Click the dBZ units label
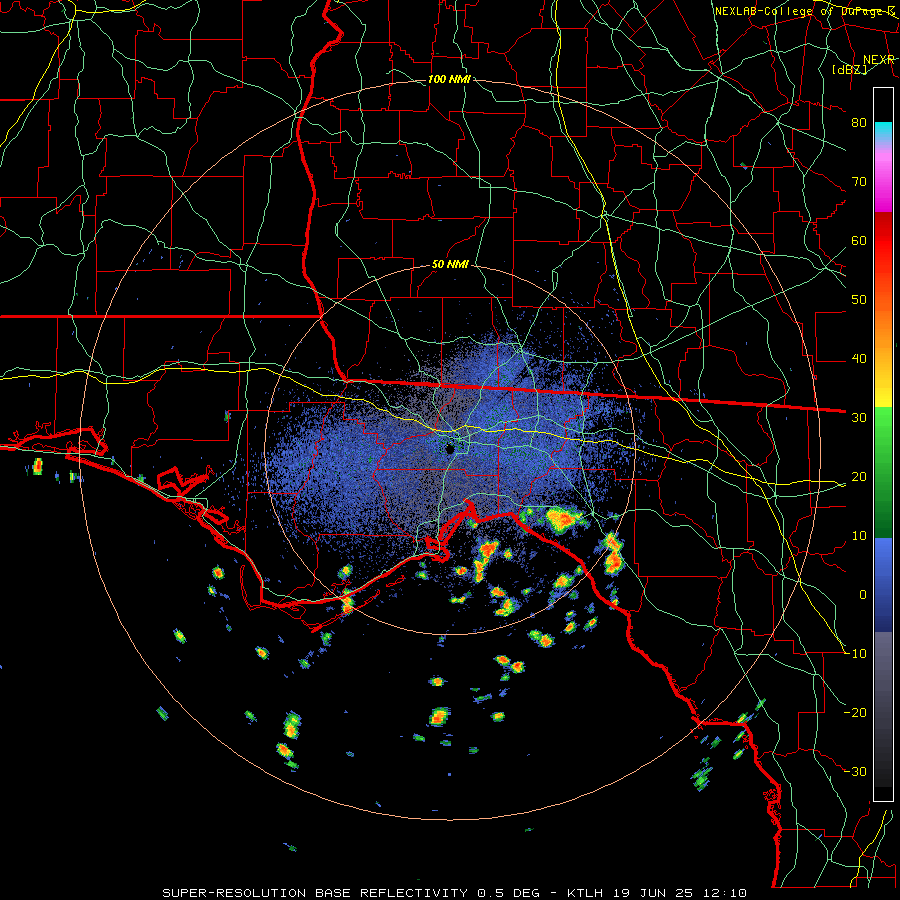Screen dimensions: 900x900 (849, 69)
